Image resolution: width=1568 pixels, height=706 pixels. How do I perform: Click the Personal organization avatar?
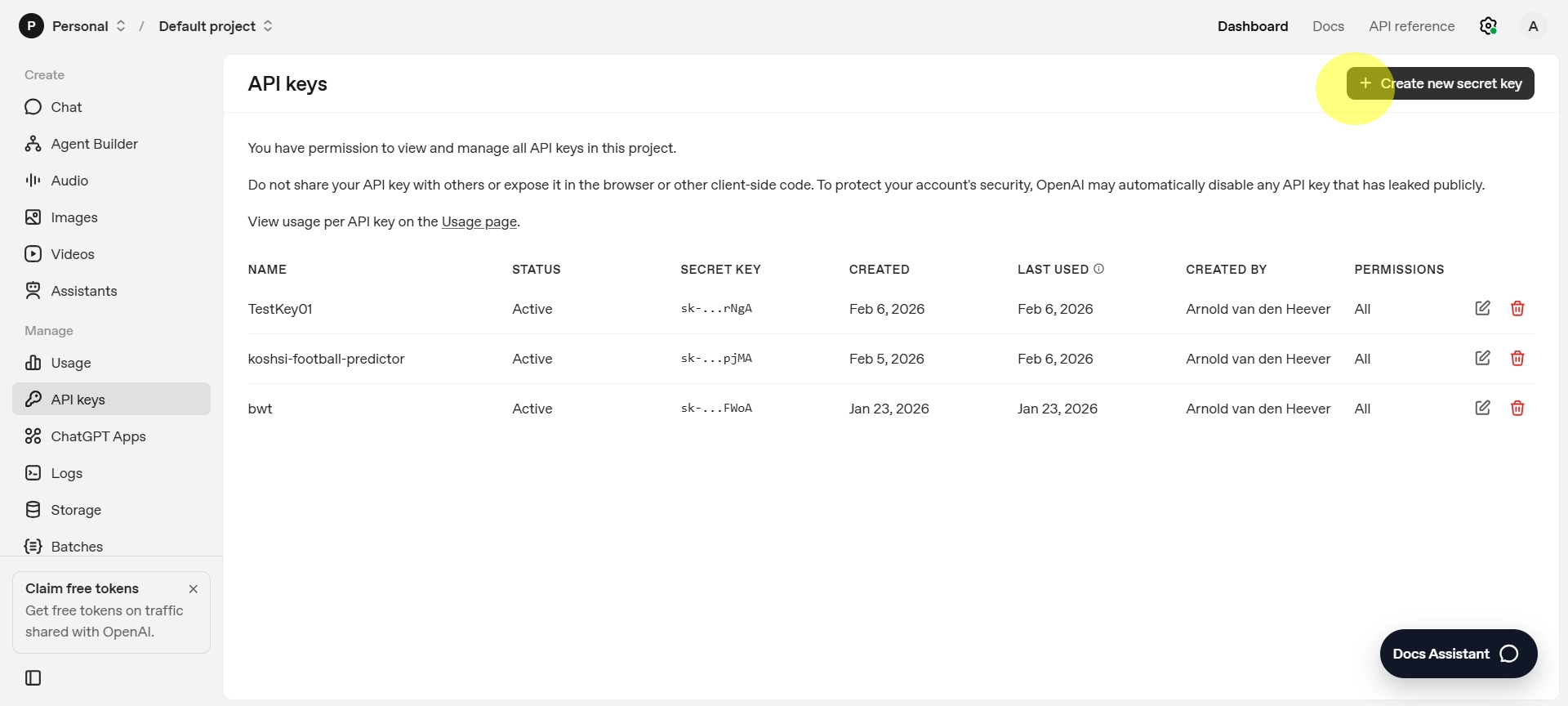31,26
